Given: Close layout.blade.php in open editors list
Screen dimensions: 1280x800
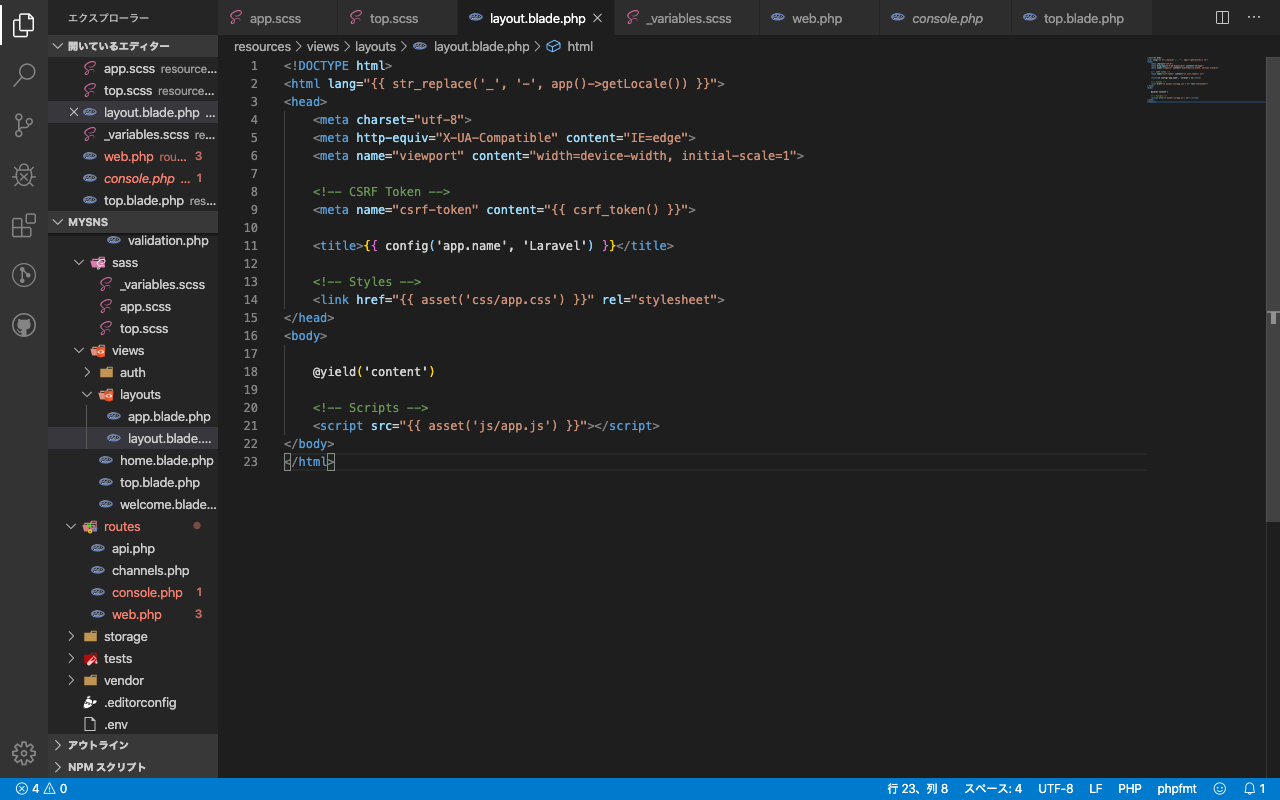Looking at the screenshot, I should click(x=73, y=113).
